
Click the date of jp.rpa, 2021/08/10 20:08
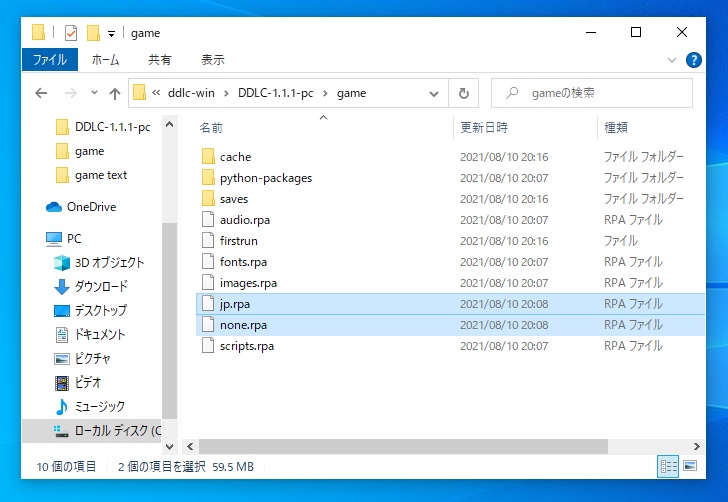pos(504,304)
